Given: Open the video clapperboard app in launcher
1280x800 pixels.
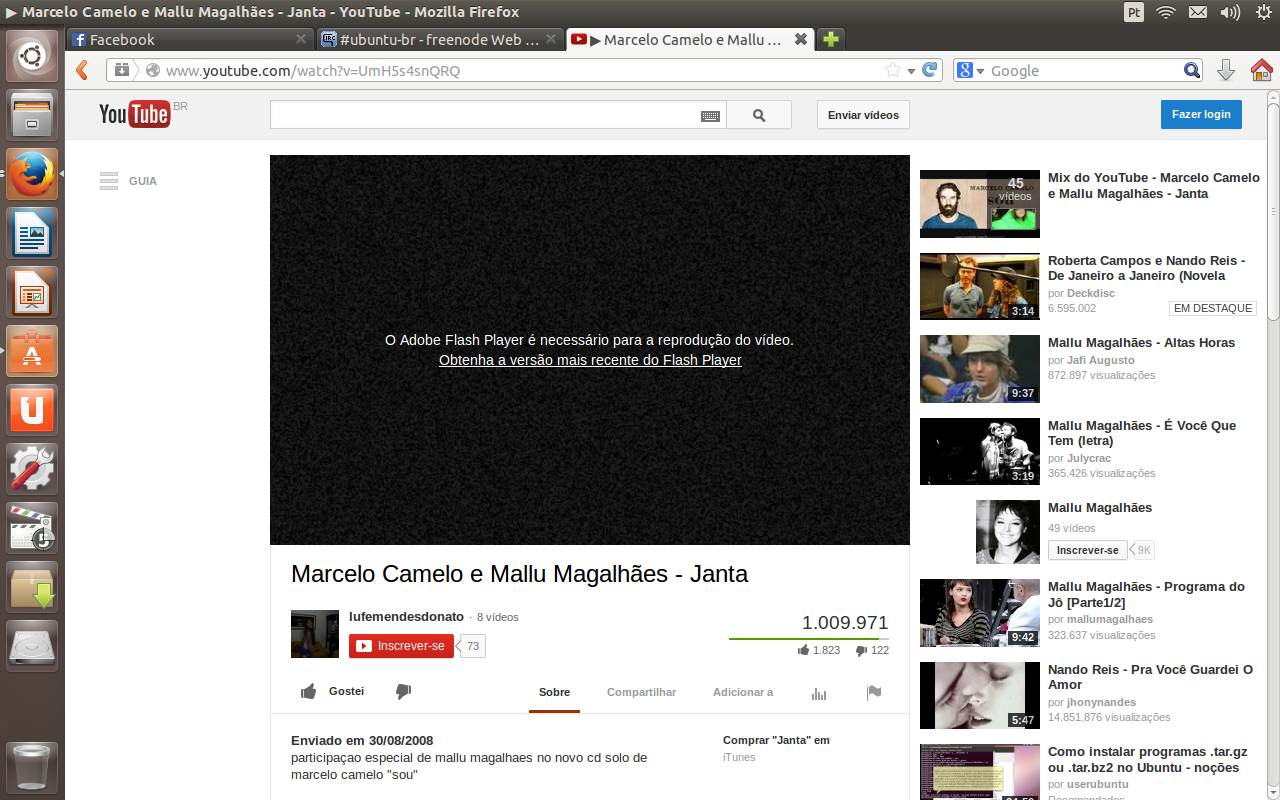Looking at the screenshot, I should click(33, 528).
